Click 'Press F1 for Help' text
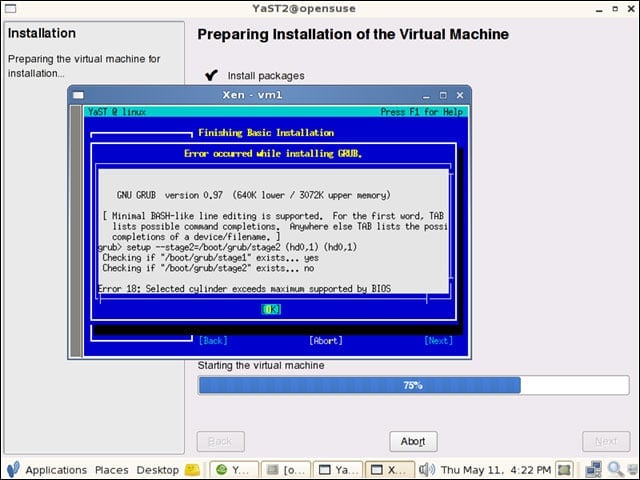 (422, 112)
